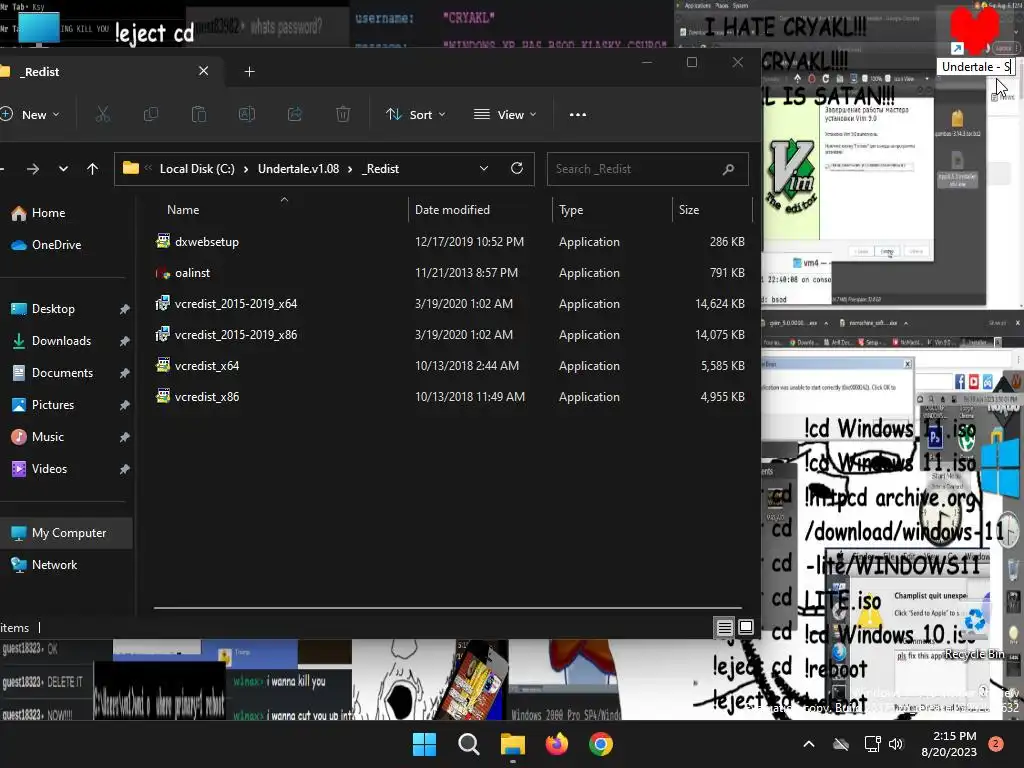Open the Sort dropdown
Image resolution: width=1024 pixels, height=768 pixels.
tap(415, 114)
